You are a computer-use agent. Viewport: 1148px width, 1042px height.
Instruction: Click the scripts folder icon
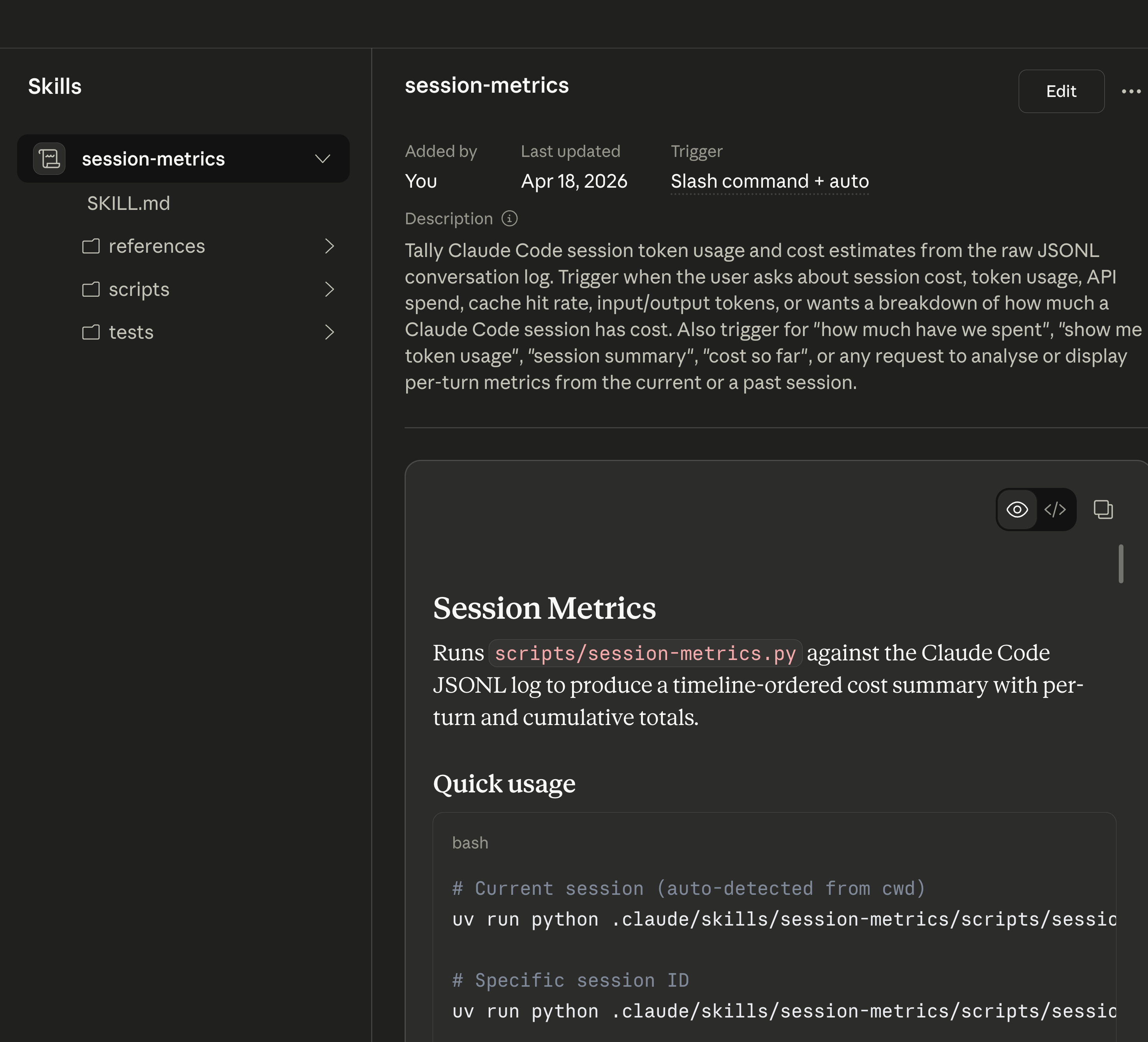pyautogui.click(x=91, y=290)
